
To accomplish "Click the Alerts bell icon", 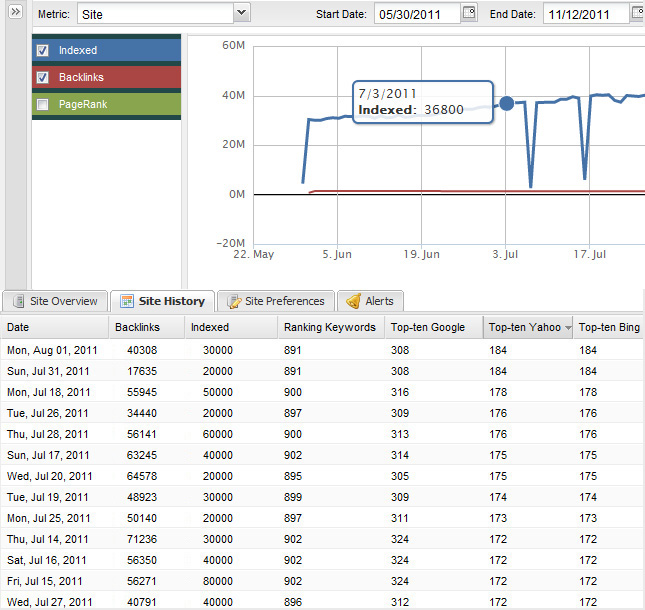I will click(353, 301).
